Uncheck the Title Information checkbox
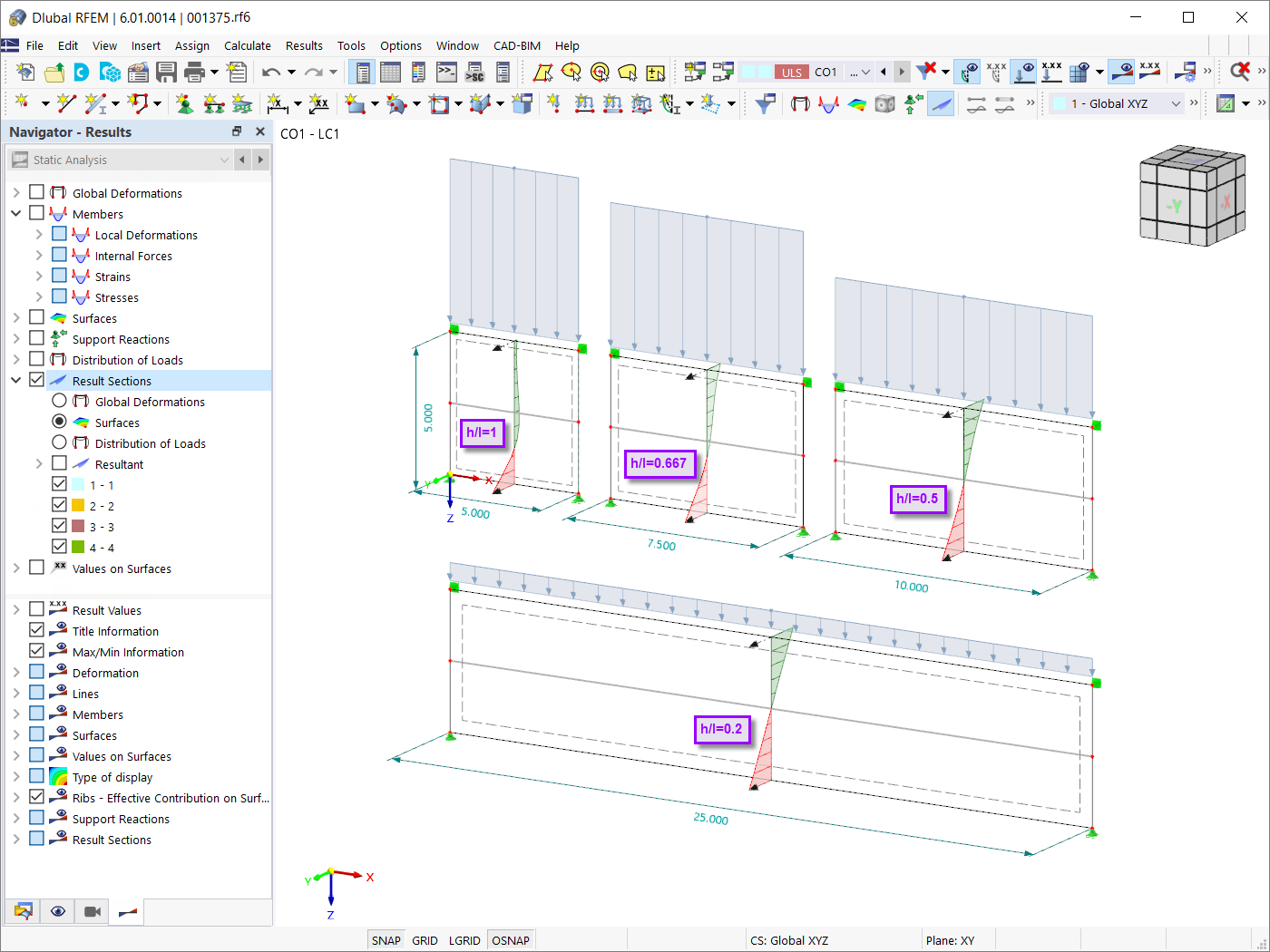 [x=36, y=630]
